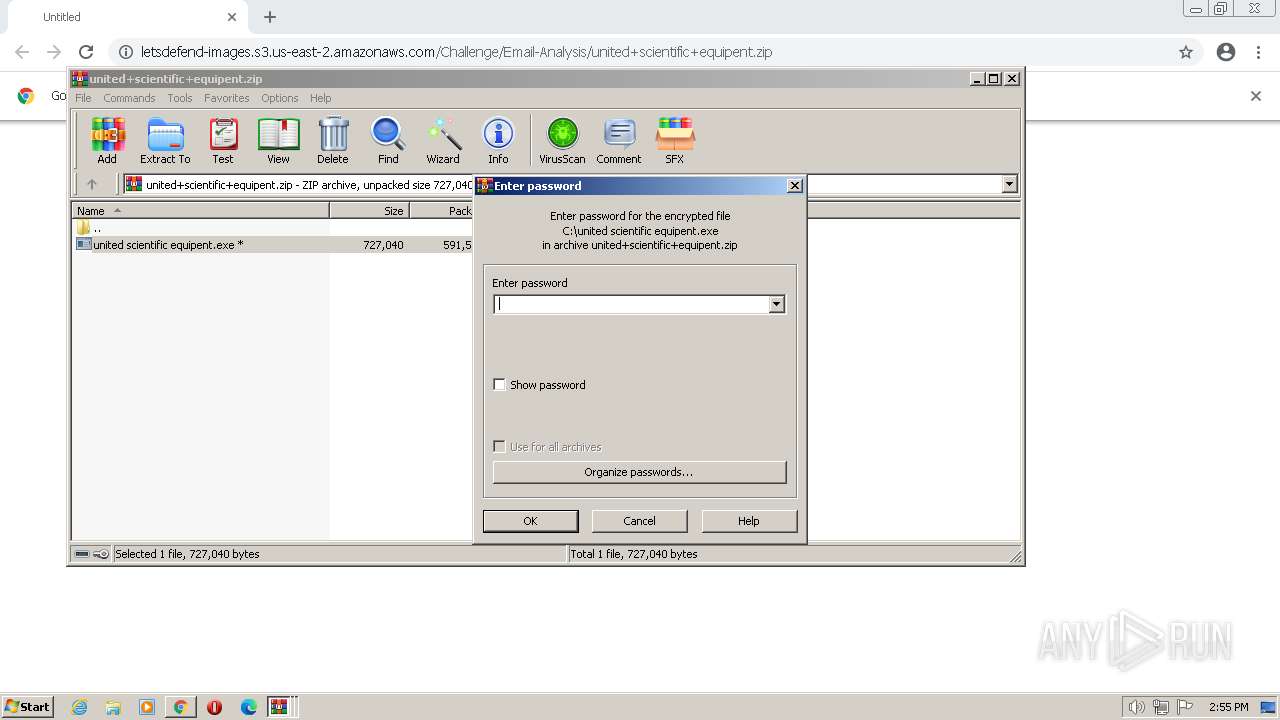Image resolution: width=1280 pixels, height=720 pixels.
Task: Click the disk drive icon in status bar
Action: click(82, 554)
